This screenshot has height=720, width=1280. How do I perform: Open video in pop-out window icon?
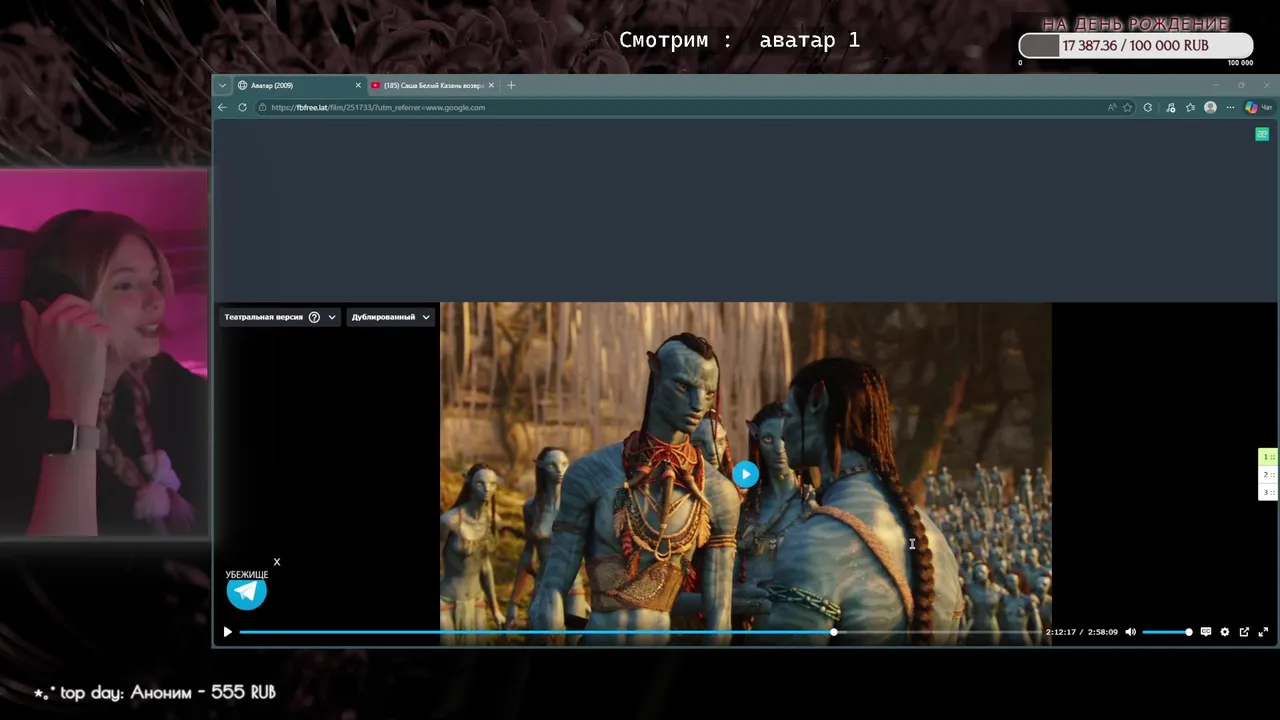pos(1244,632)
